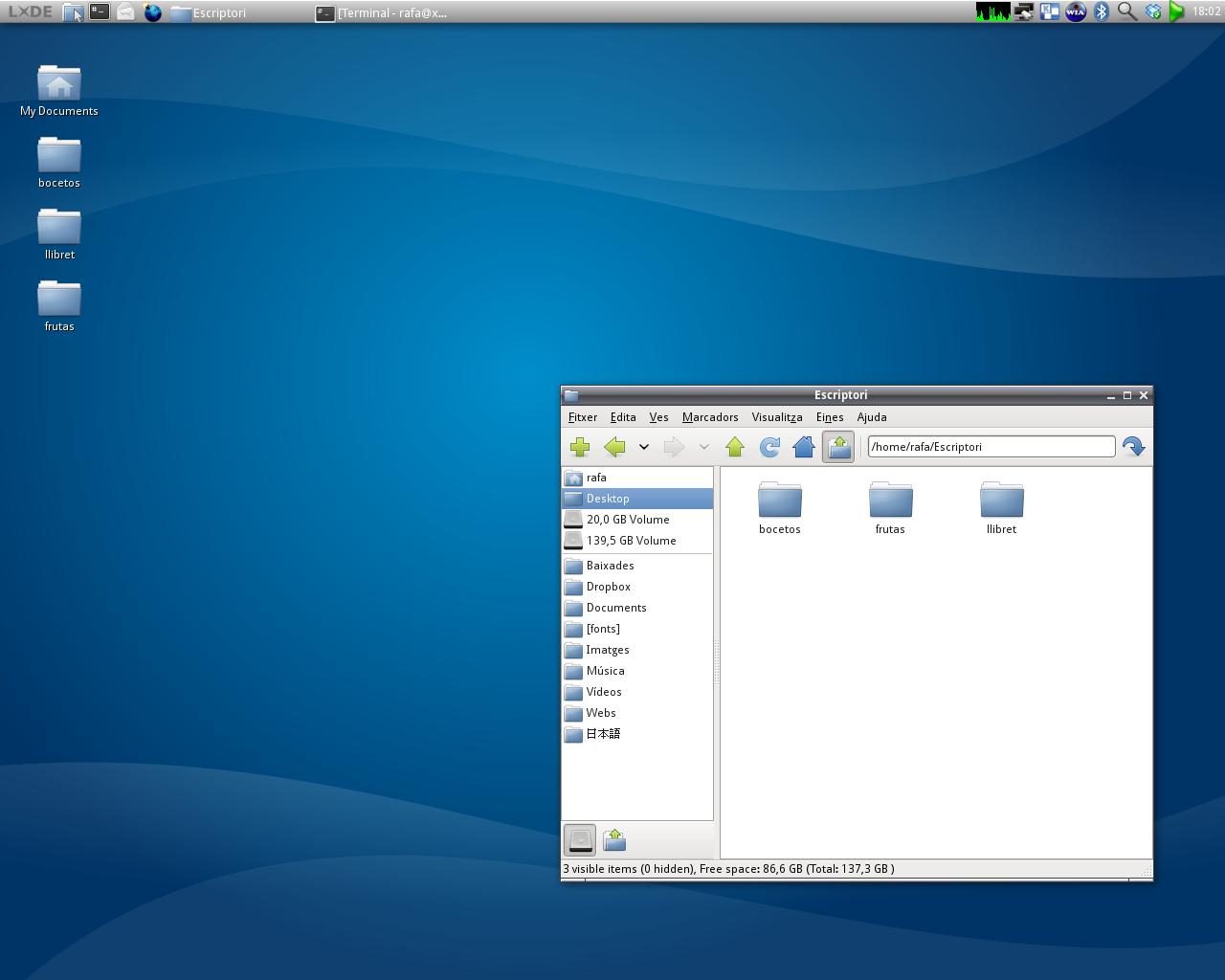Open Imatges bookmark
1225x980 pixels.
637,650
